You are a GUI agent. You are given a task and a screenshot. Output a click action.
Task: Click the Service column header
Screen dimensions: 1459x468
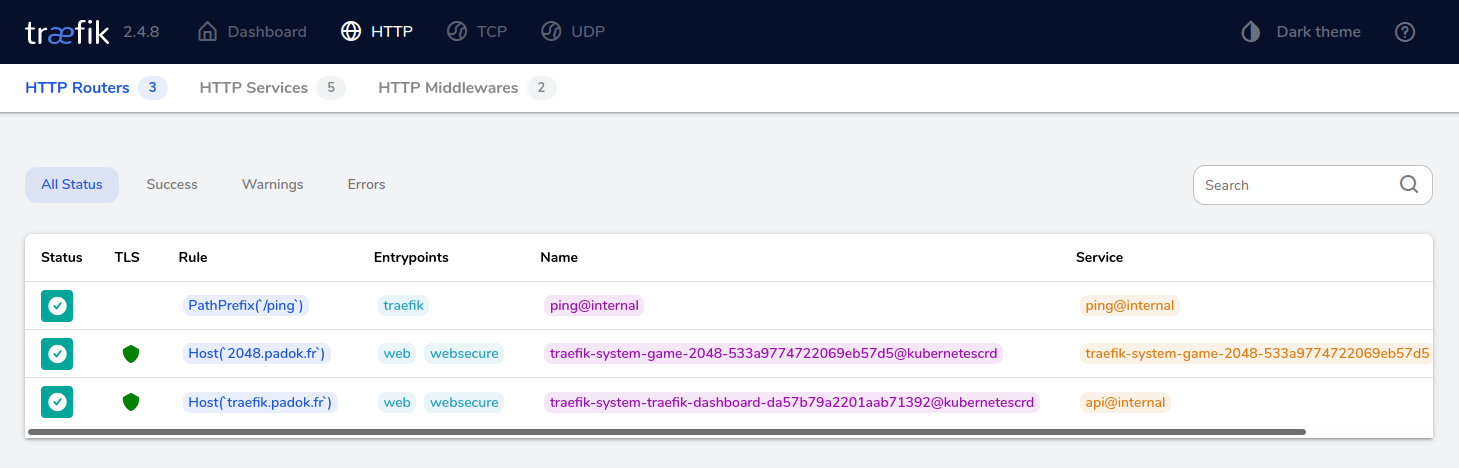tap(1099, 258)
